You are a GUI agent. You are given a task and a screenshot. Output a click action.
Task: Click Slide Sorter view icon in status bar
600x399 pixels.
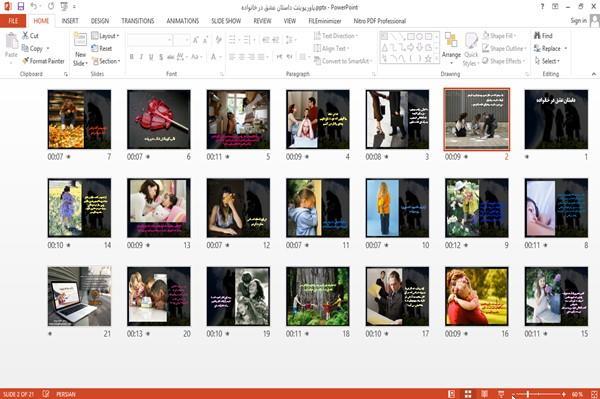pos(468,394)
